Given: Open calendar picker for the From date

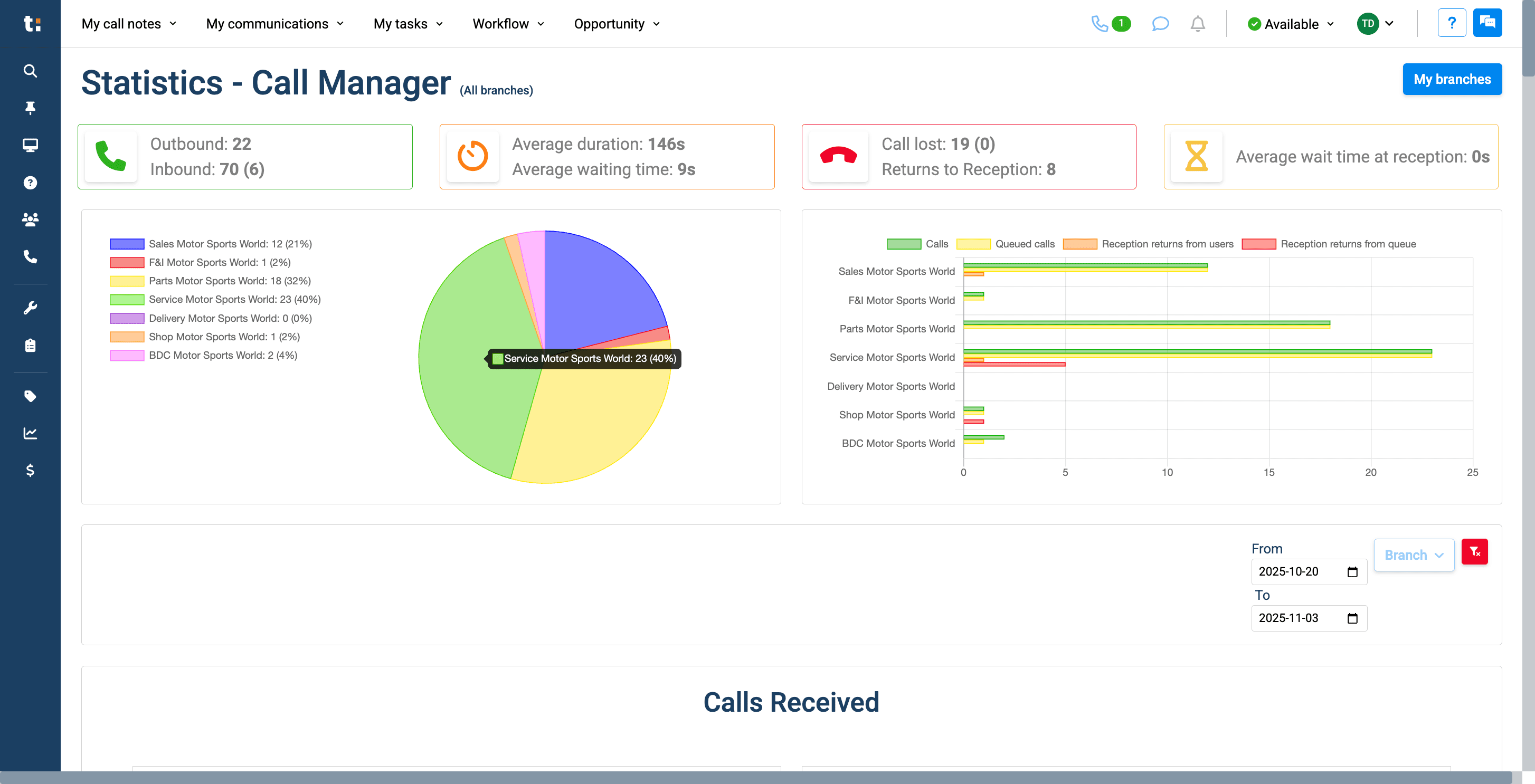Looking at the screenshot, I should [1353, 572].
